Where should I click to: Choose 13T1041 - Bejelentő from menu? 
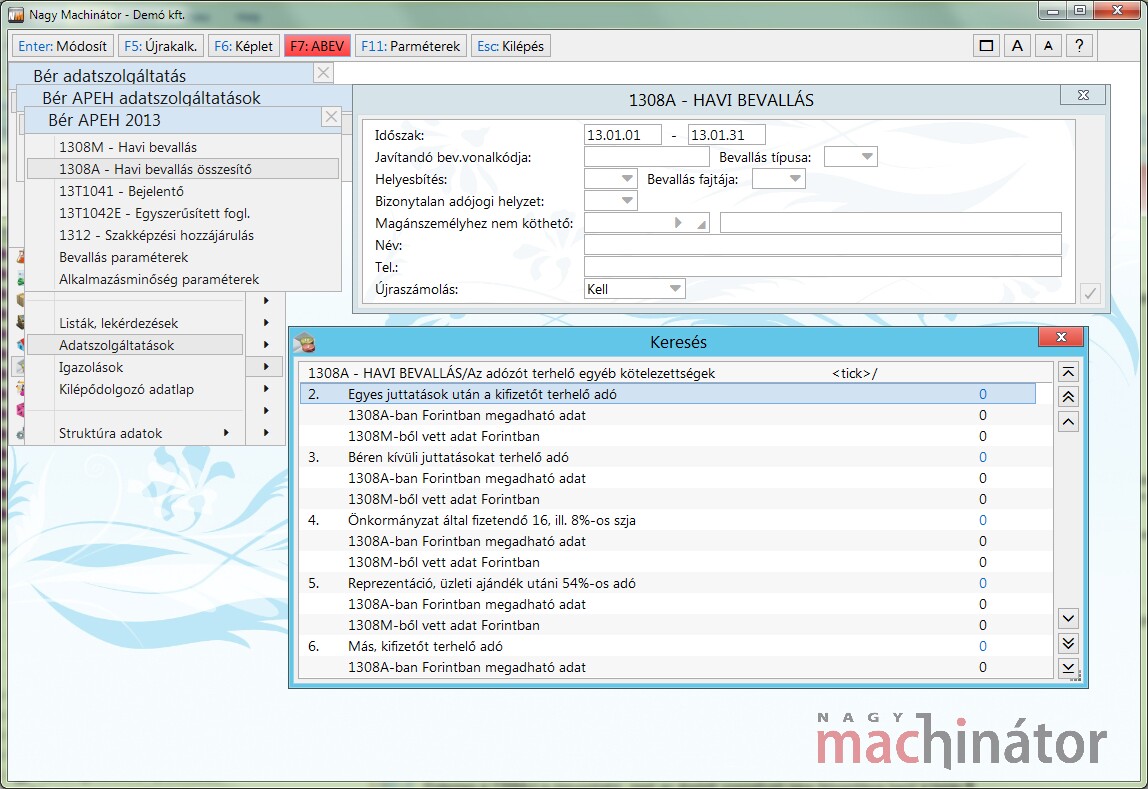[x=121, y=191]
